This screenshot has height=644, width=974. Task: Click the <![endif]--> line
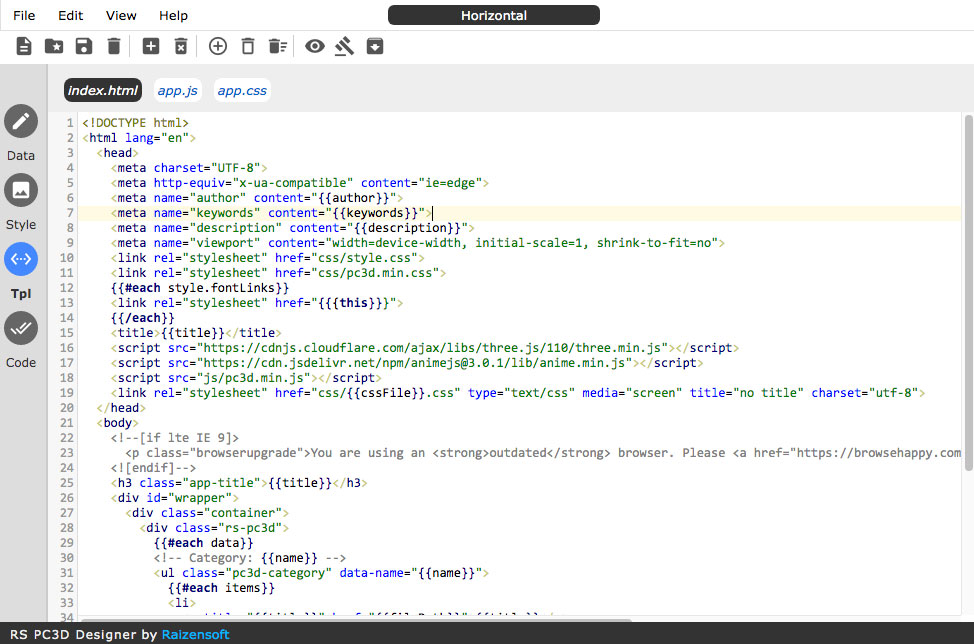(153, 468)
